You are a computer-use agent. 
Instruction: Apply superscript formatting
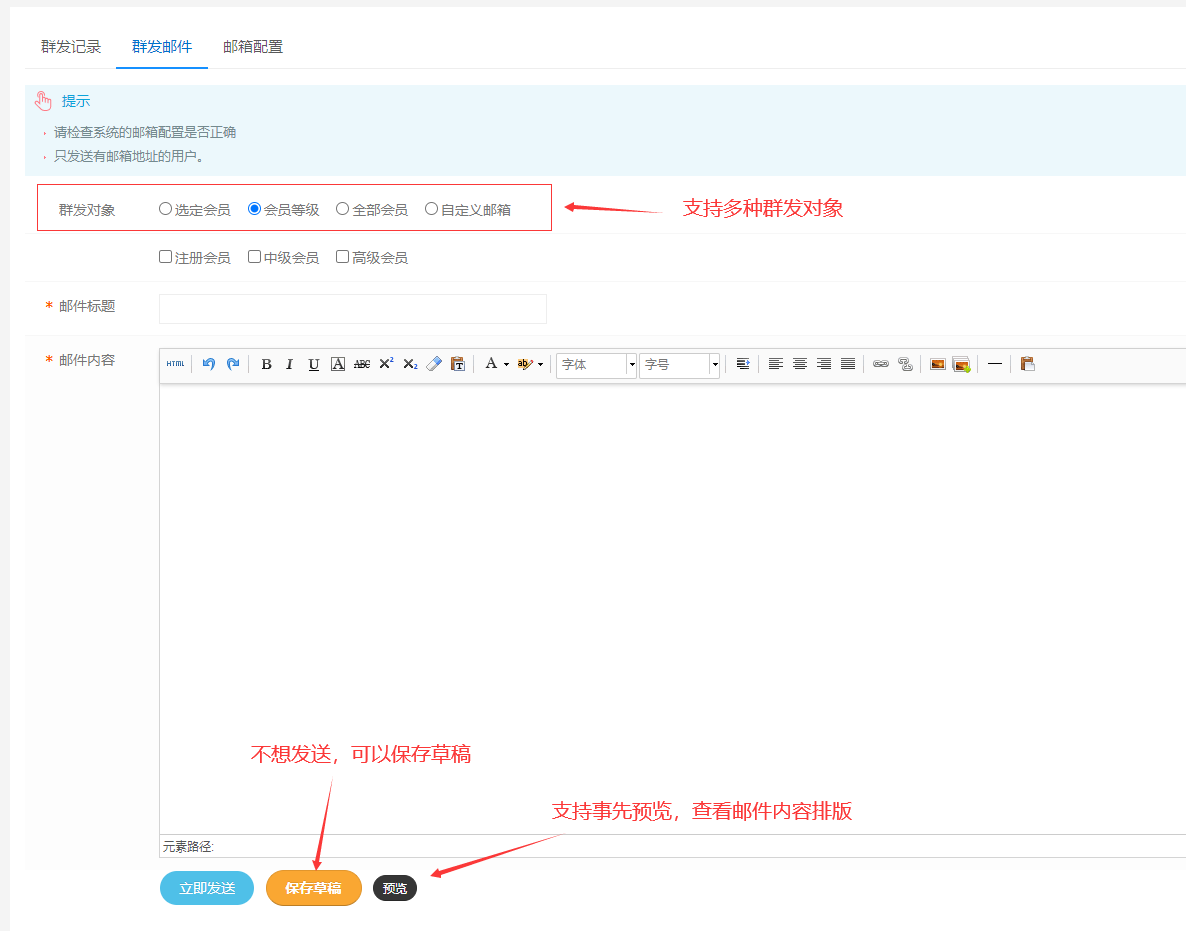tap(387, 364)
